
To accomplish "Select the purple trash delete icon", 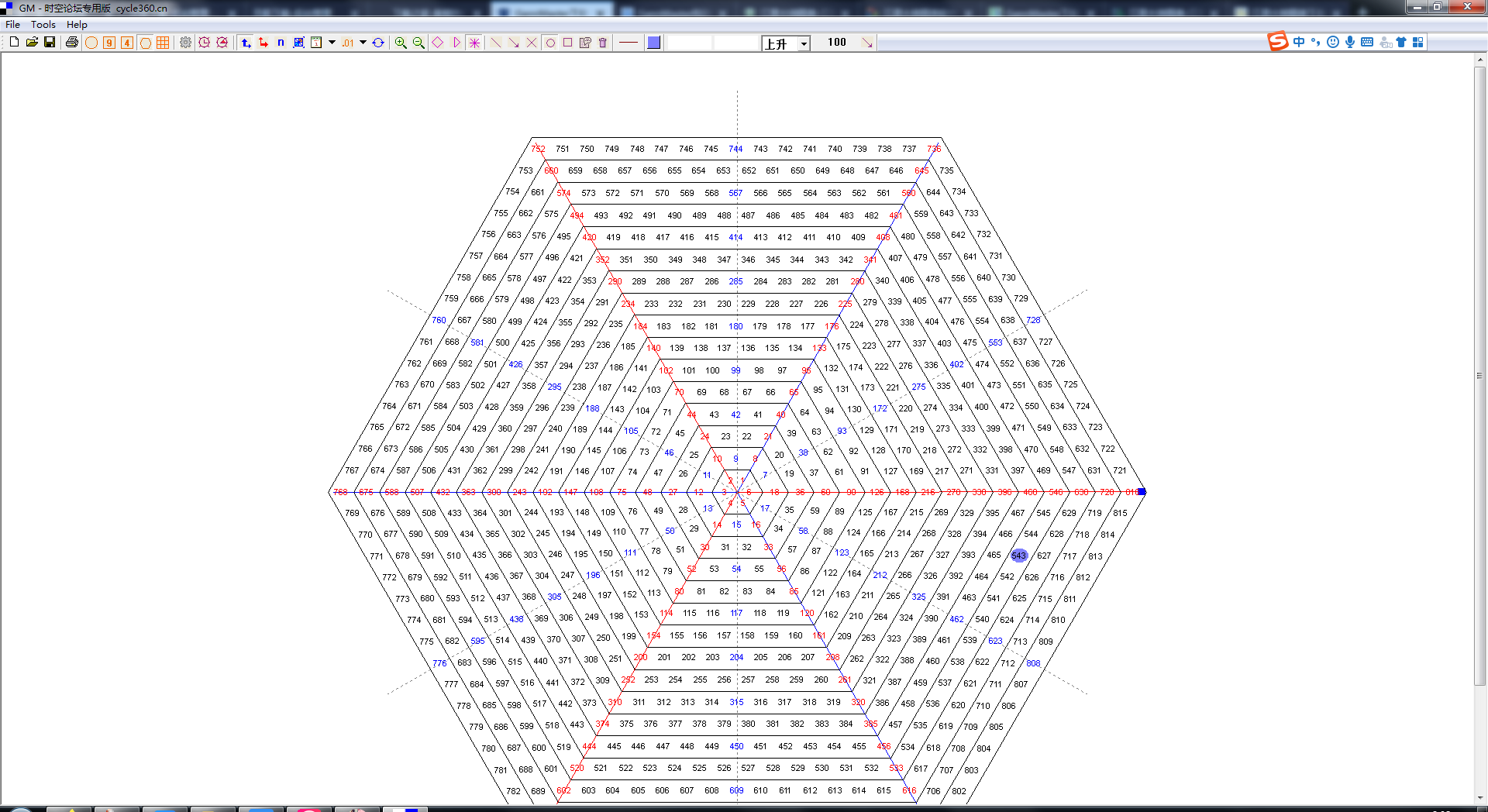I will 603,43.
